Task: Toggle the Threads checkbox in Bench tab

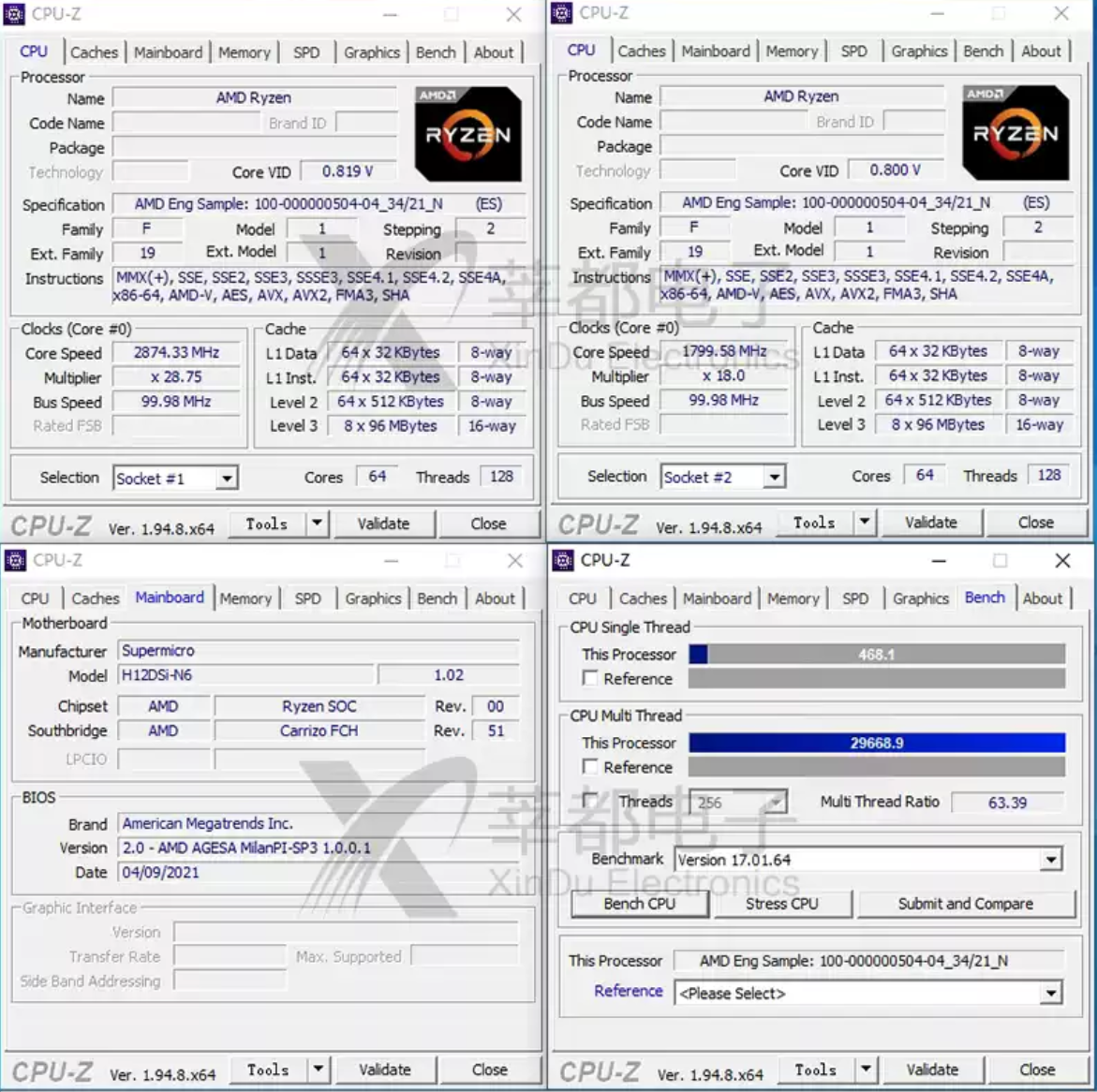Action: (x=590, y=801)
